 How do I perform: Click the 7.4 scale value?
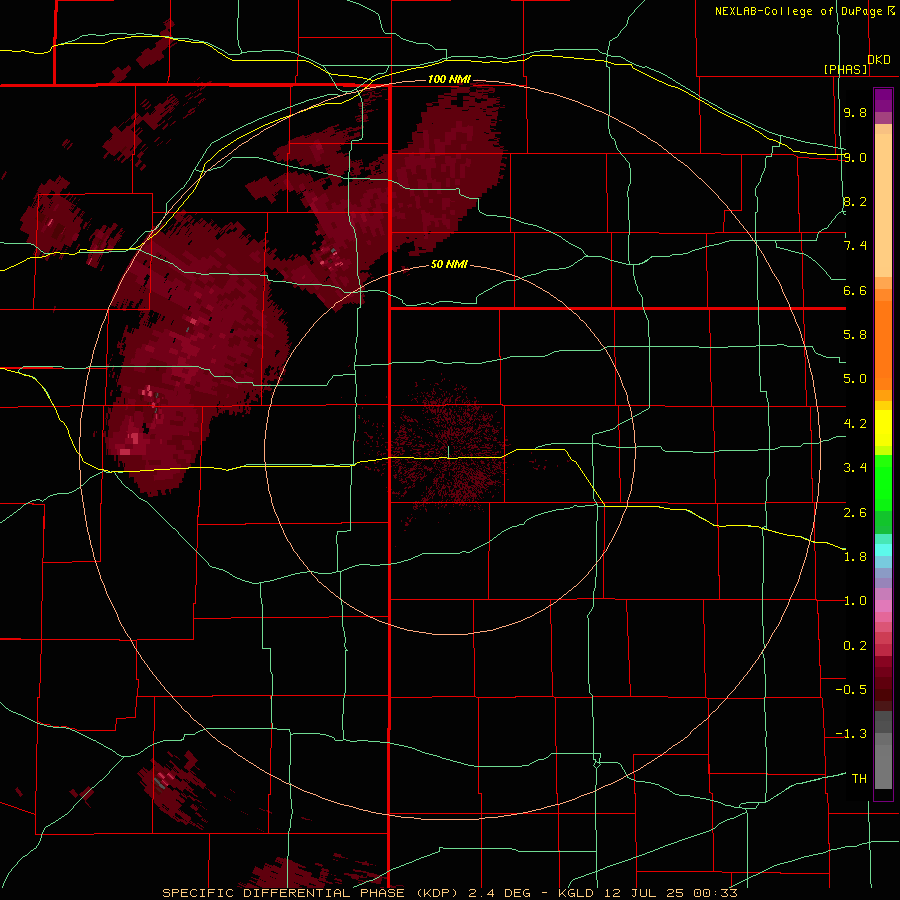pos(855,246)
